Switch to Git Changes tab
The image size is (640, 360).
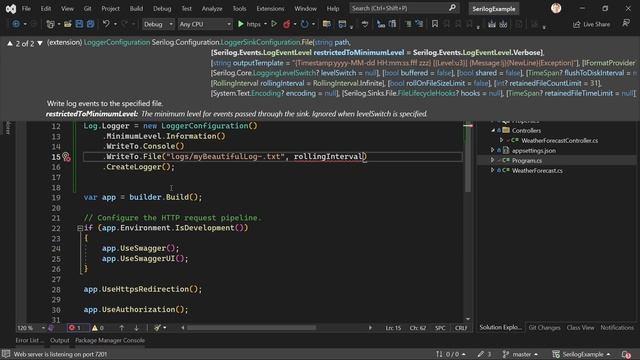tap(544, 327)
